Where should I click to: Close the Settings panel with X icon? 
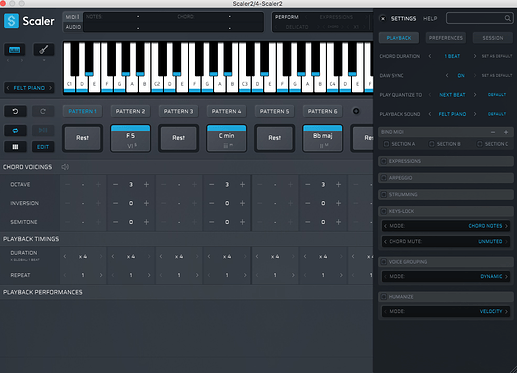(383, 18)
